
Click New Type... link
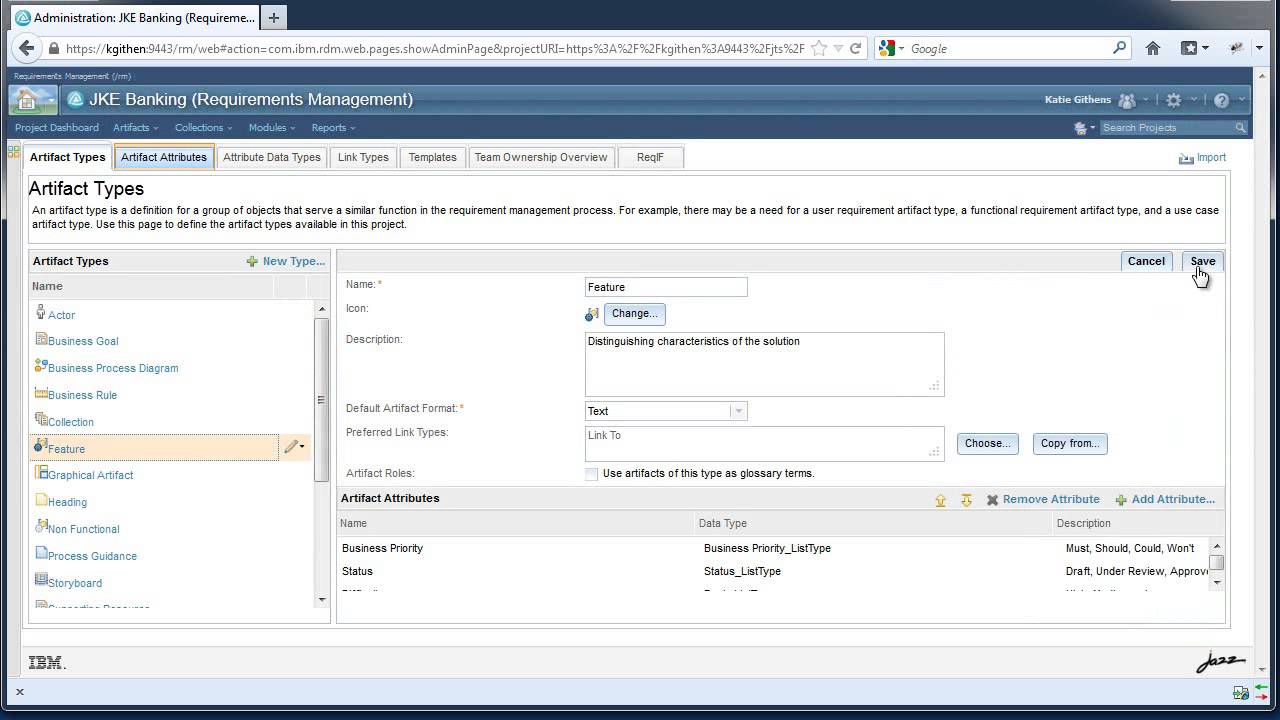pyautogui.click(x=286, y=261)
